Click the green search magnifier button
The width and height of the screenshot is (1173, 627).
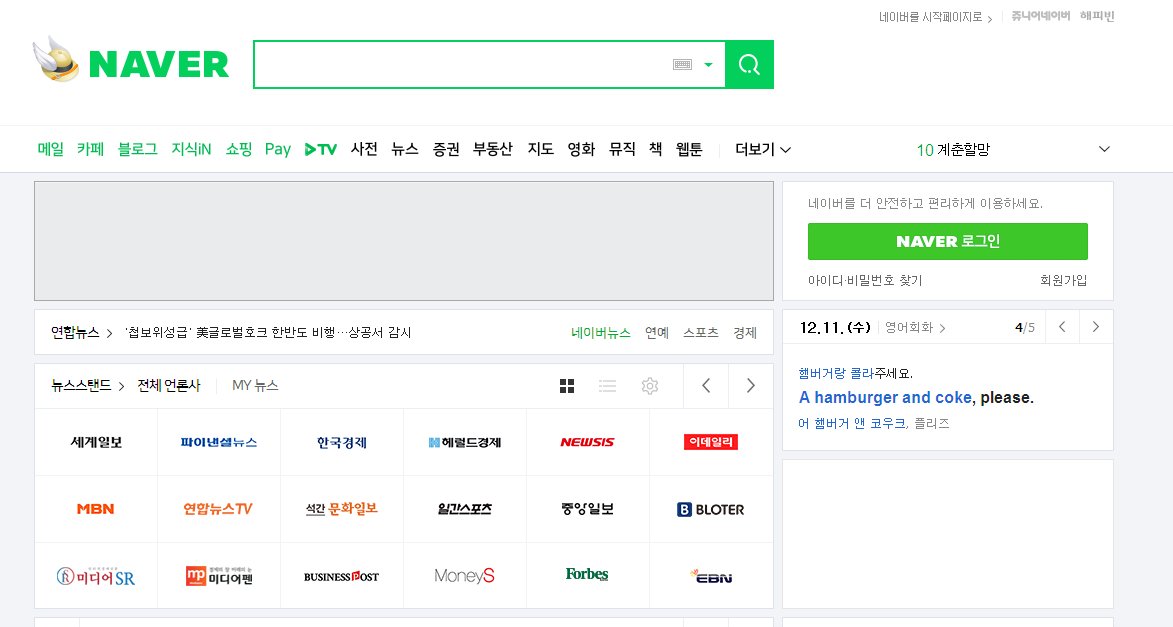(750, 64)
